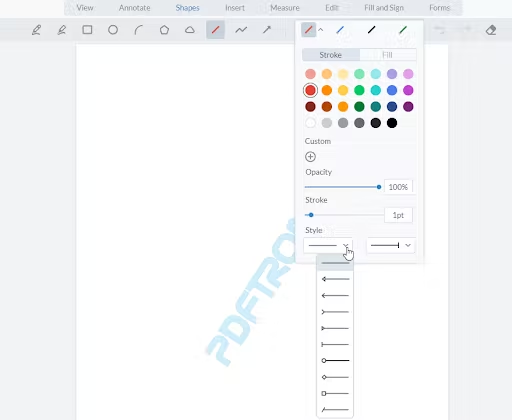Select the Polygon shape tool
The height and width of the screenshot is (420, 512).
tap(164, 30)
